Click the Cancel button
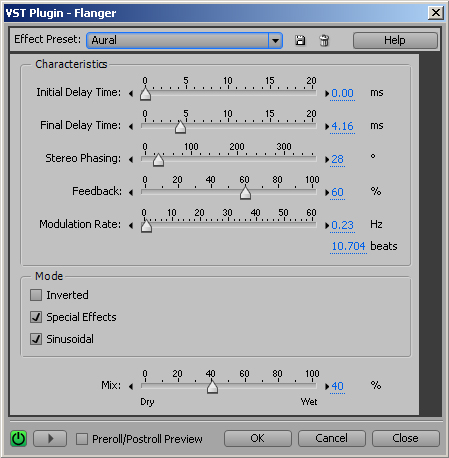The image size is (449, 458). click(332, 438)
